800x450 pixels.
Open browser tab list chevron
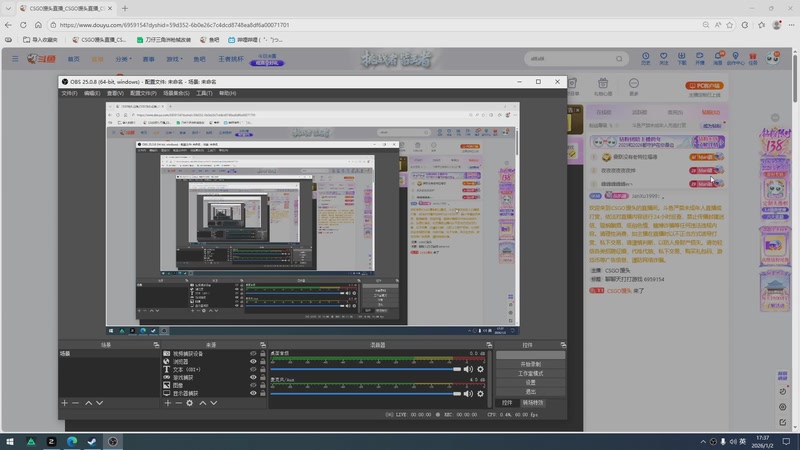(8, 8)
